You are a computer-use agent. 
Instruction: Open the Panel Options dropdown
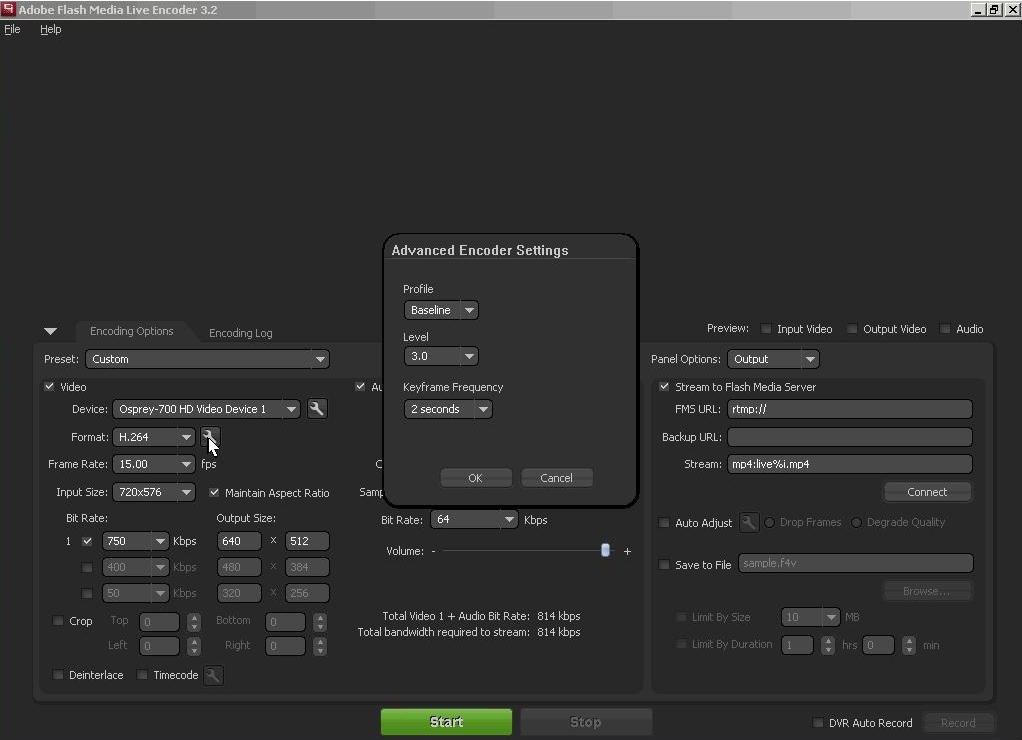[x=773, y=359]
